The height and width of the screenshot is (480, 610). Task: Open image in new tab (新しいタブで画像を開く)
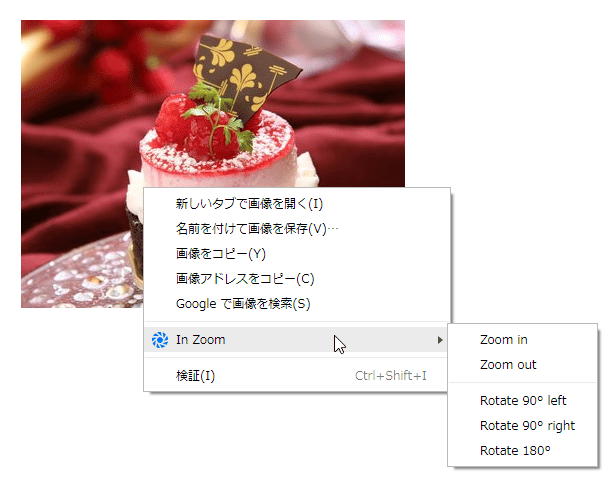click(249, 203)
